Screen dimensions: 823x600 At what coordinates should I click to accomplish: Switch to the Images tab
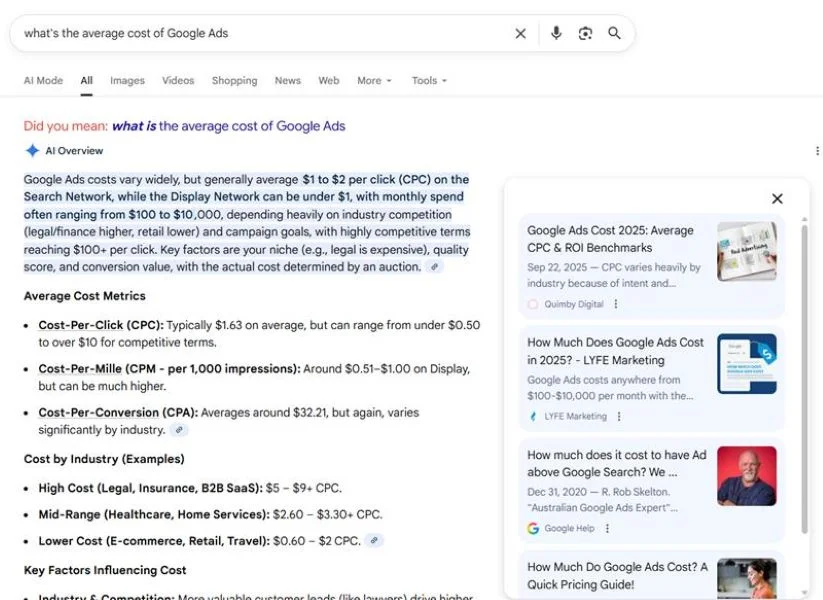[128, 80]
